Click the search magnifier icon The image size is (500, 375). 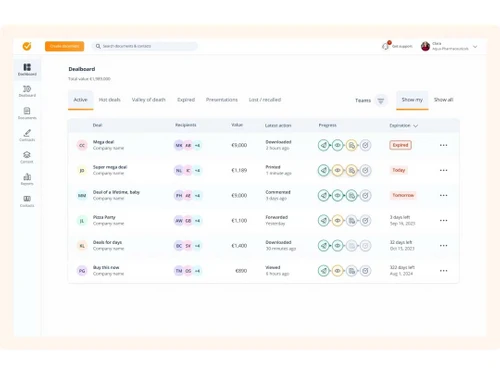coord(98,46)
